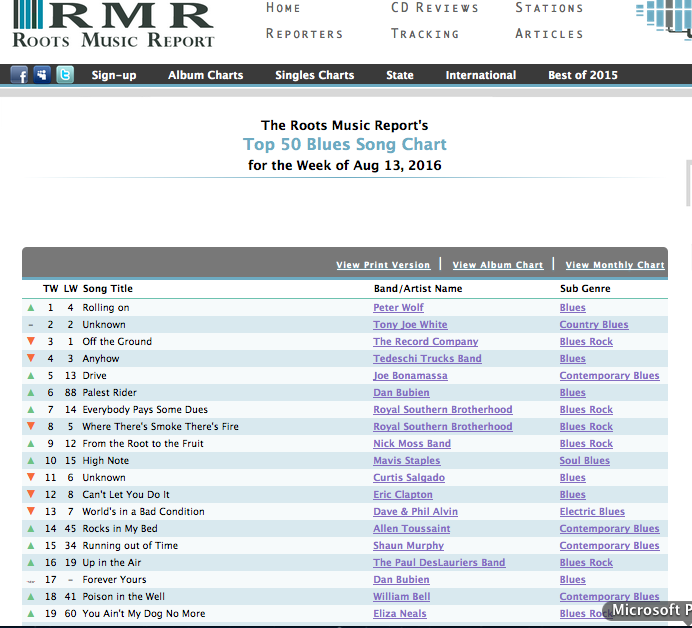The height and width of the screenshot is (628, 692).
Task: Open the Country Blues sub genre link
Action: [594, 325]
